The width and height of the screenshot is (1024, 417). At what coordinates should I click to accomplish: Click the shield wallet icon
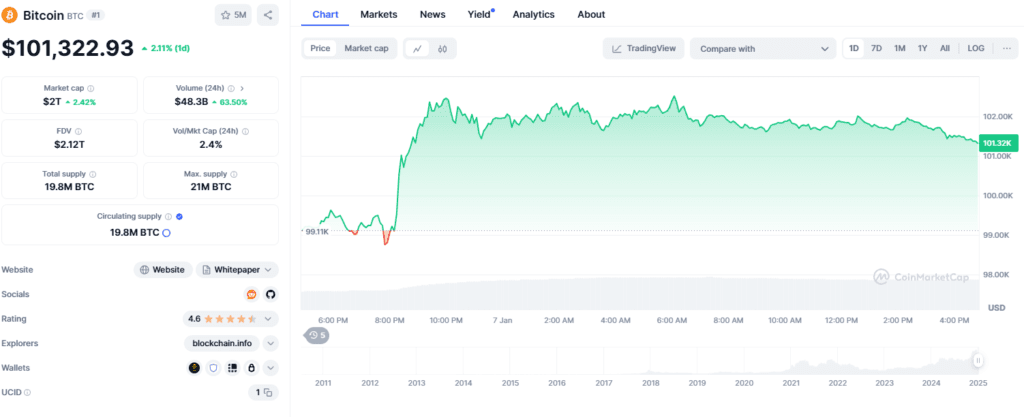(213, 368)
